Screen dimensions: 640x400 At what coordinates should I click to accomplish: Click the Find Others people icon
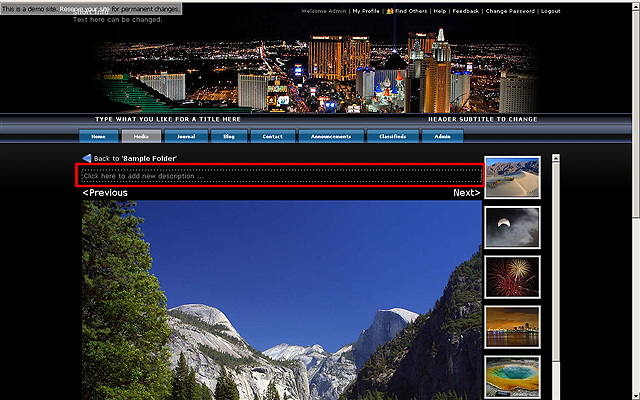point(389,11)
